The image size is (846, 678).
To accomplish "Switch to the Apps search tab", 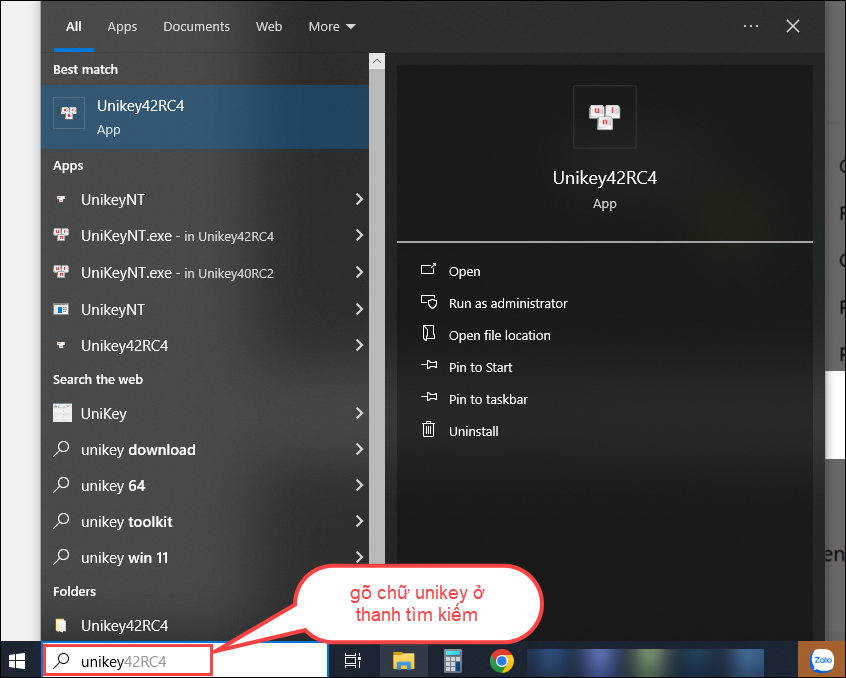I will click(x=122, y=26).
